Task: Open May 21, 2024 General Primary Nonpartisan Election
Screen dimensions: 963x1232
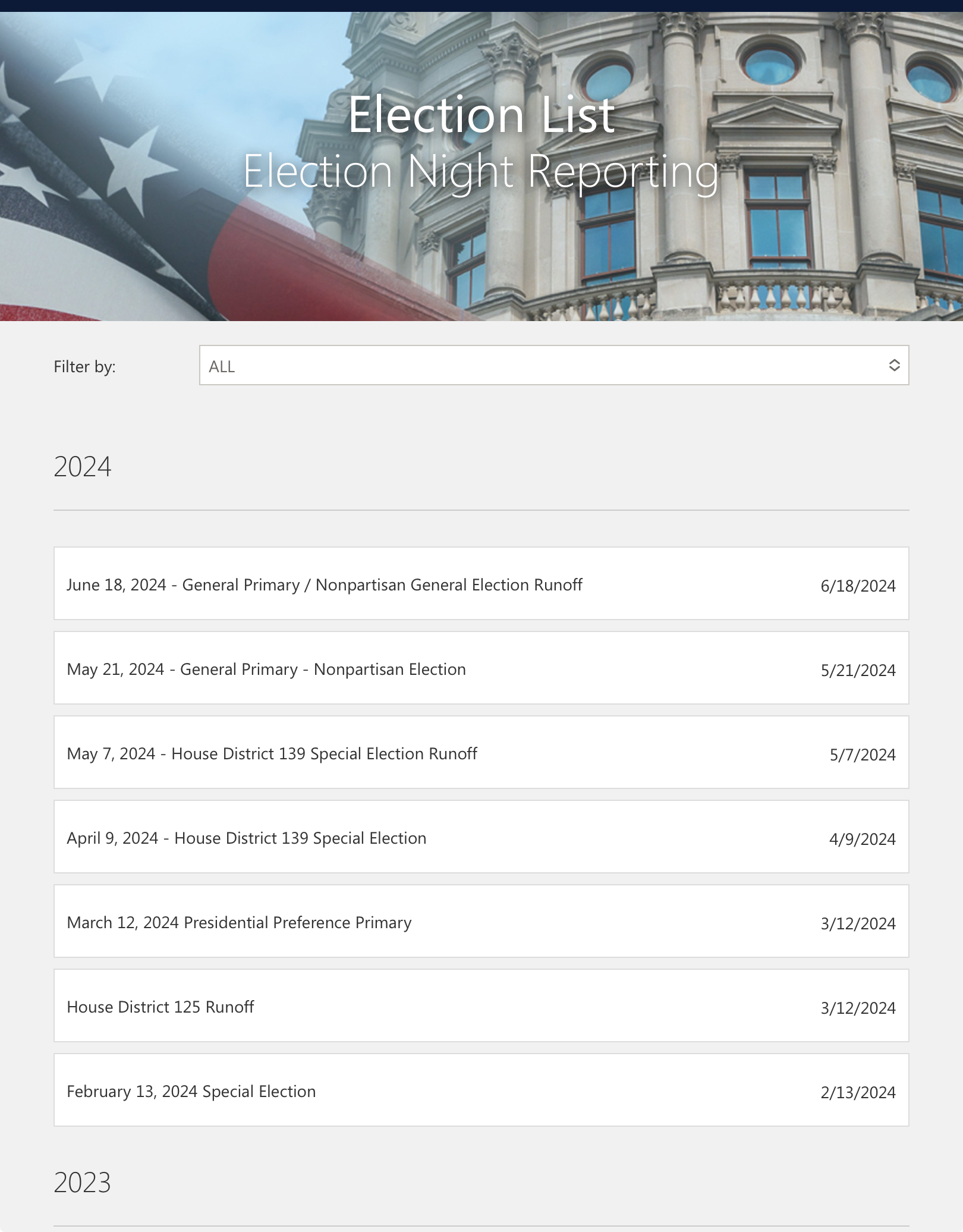Action: click(x=481, y=668)
